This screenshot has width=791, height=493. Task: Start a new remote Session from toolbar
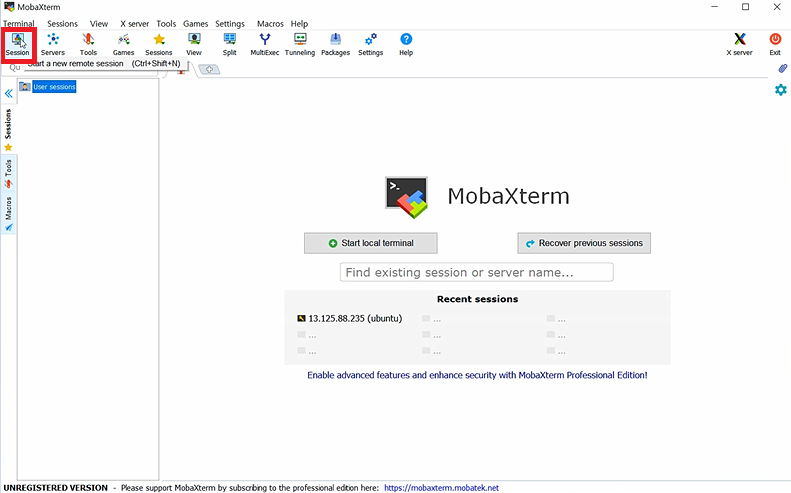(18, 44)
